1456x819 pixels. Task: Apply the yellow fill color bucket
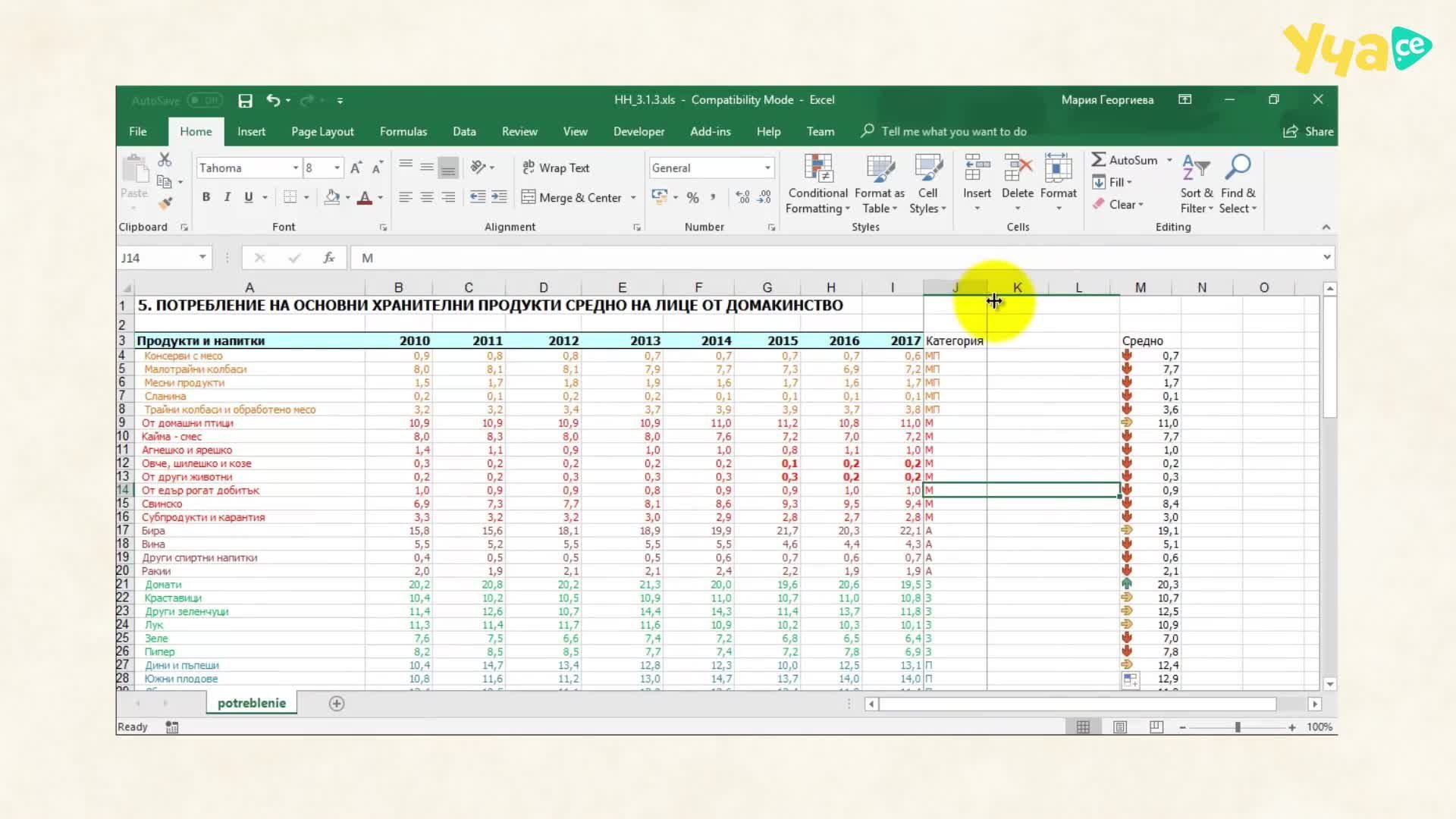[x=331, y=197]
